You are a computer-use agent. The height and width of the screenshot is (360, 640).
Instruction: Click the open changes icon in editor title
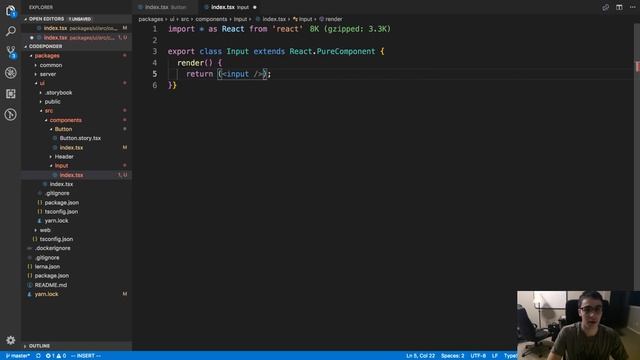(606, 7)
